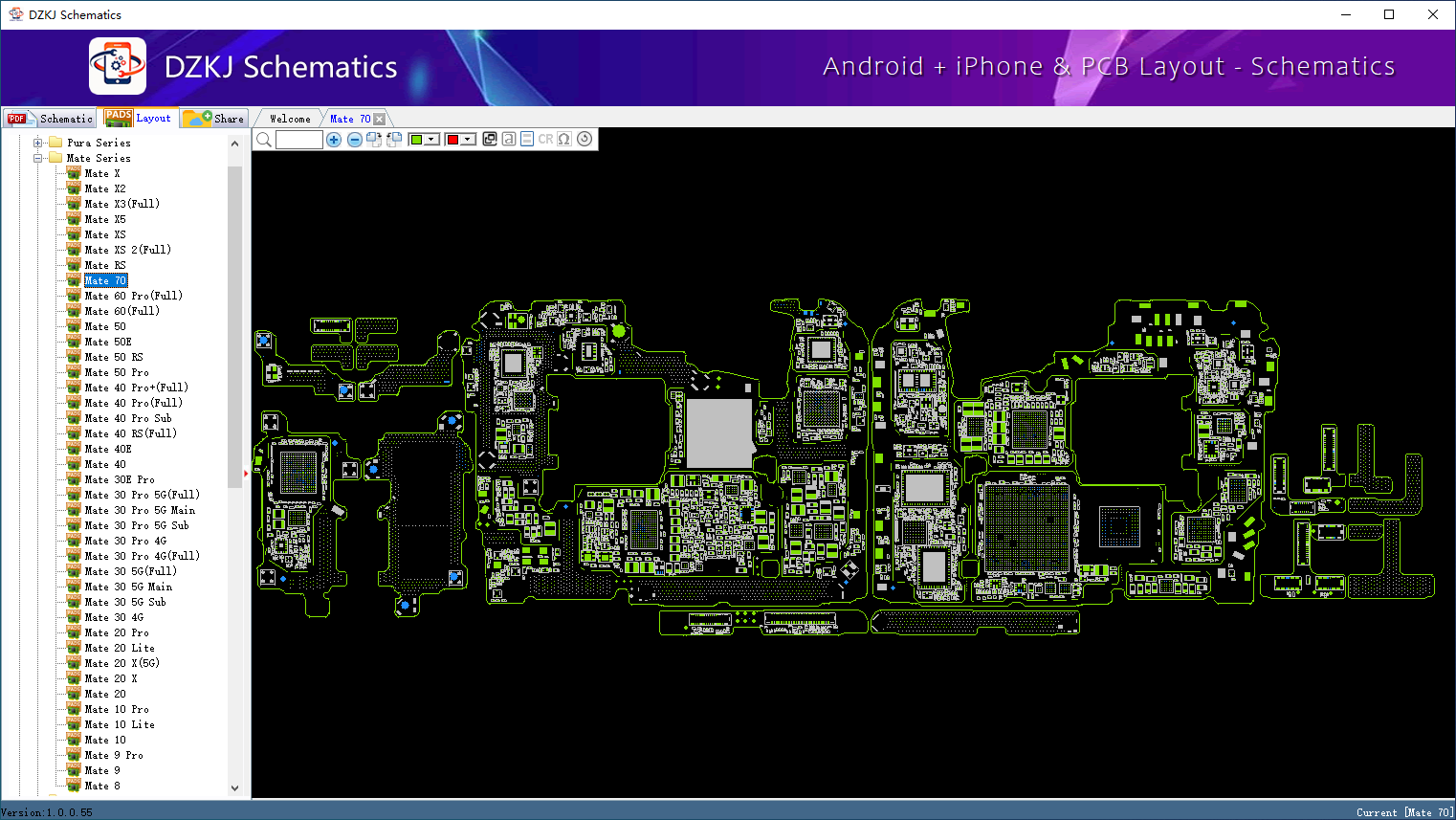Open Mate 40 Pro+(Full) layout
The width and height of the screenshot is (1456, 820).
137,388
